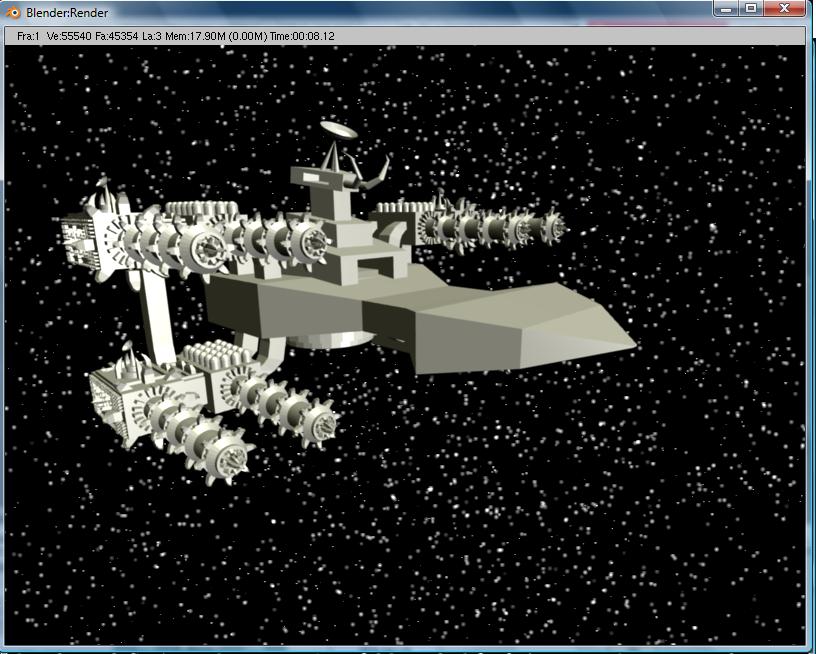The image size is (816, 654).
Task: Minimize the Blender:Render window
Action: (x=727, y=8)
